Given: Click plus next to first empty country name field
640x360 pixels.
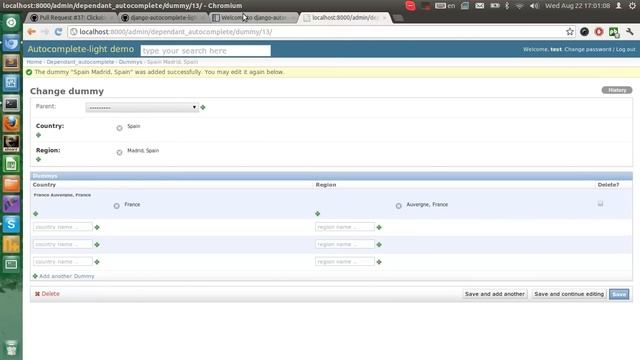Looking at the screenshot, I should click(97, 227).
